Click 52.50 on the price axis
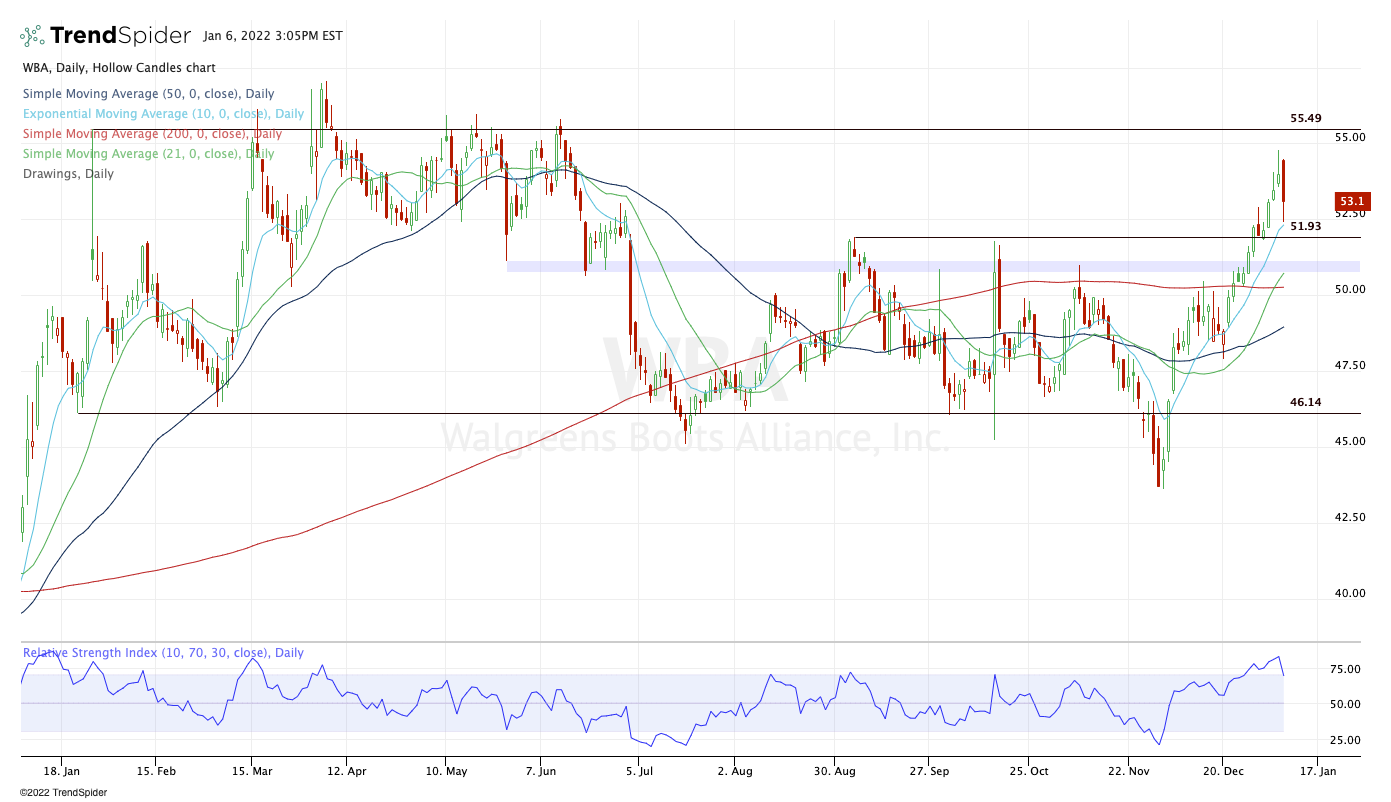1391x802 pixels. [x=1350, y=213]
